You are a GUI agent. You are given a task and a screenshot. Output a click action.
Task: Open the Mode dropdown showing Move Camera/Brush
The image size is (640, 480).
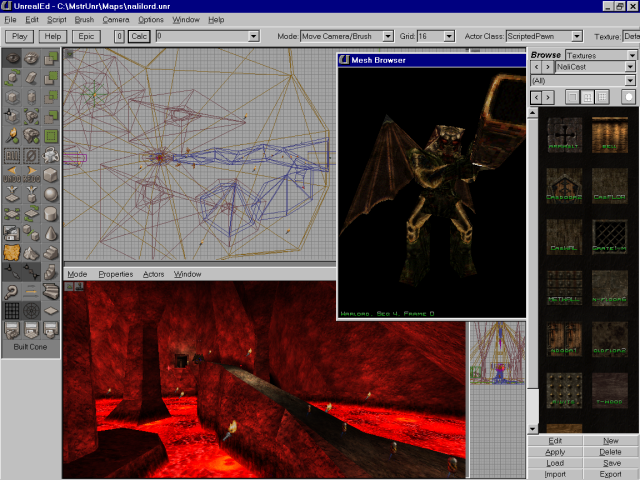pyautogui.click(x=388, y=36)
